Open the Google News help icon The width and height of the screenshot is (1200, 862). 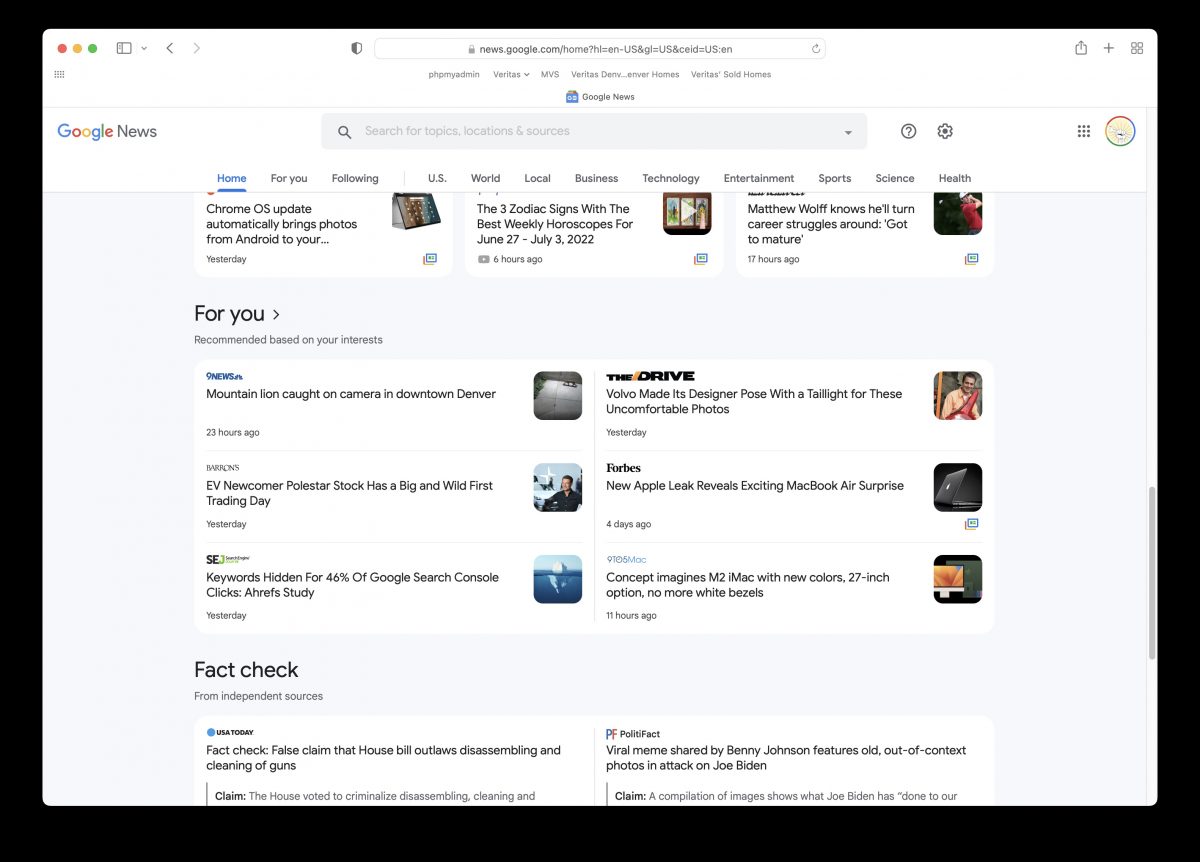tap(908, 131)
